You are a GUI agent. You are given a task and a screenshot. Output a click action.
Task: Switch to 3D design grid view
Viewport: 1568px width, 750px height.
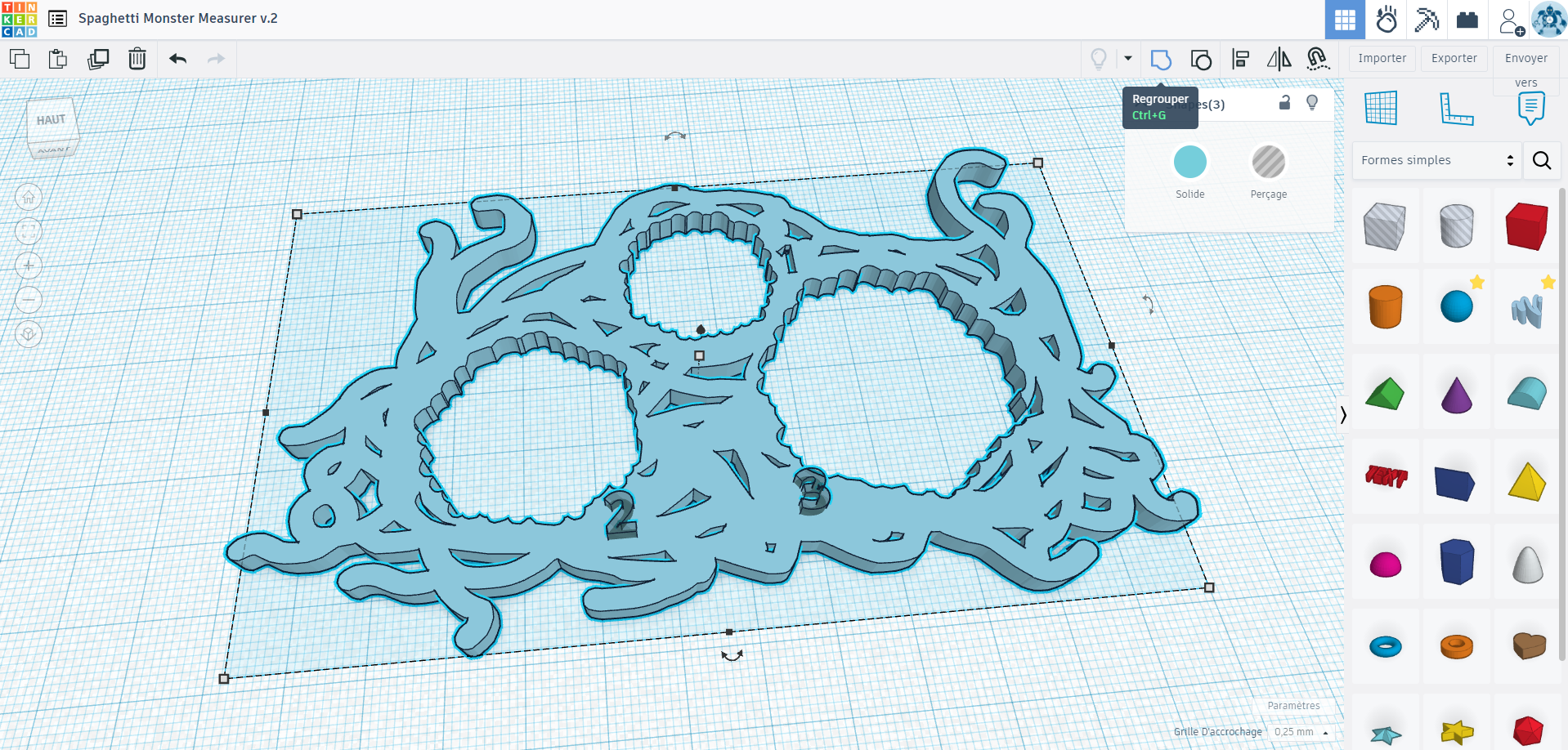click(x=1345, y=20)
